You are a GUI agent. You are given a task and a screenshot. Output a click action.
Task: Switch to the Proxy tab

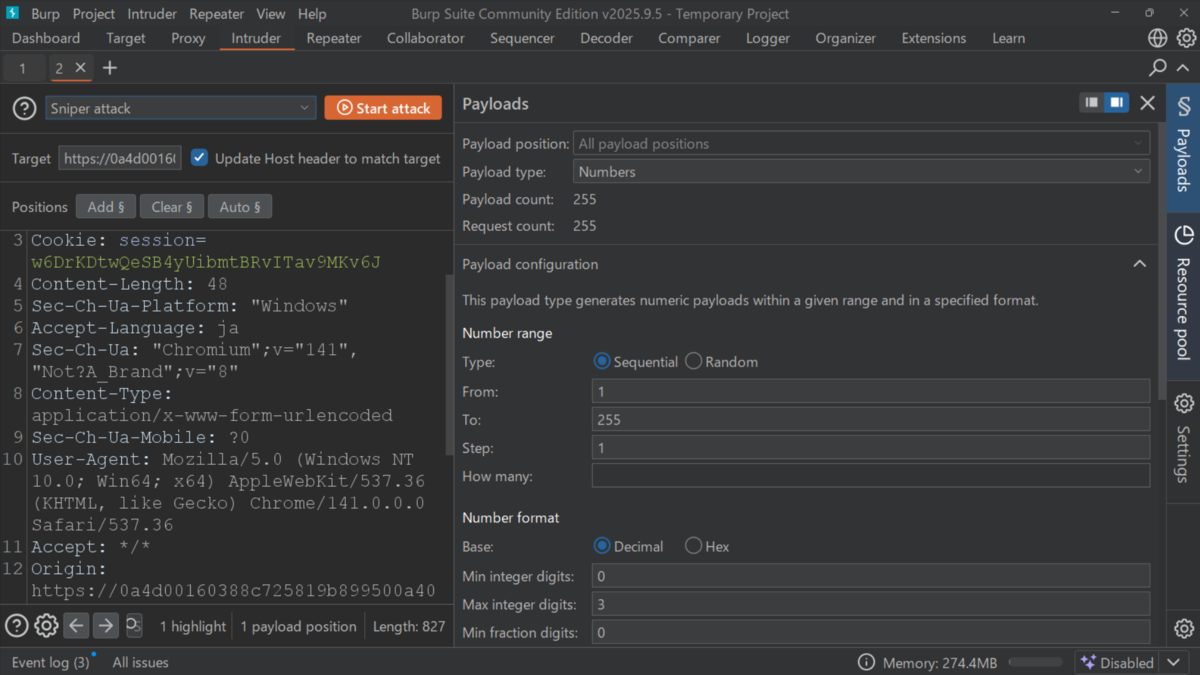(x=188, y=38)
